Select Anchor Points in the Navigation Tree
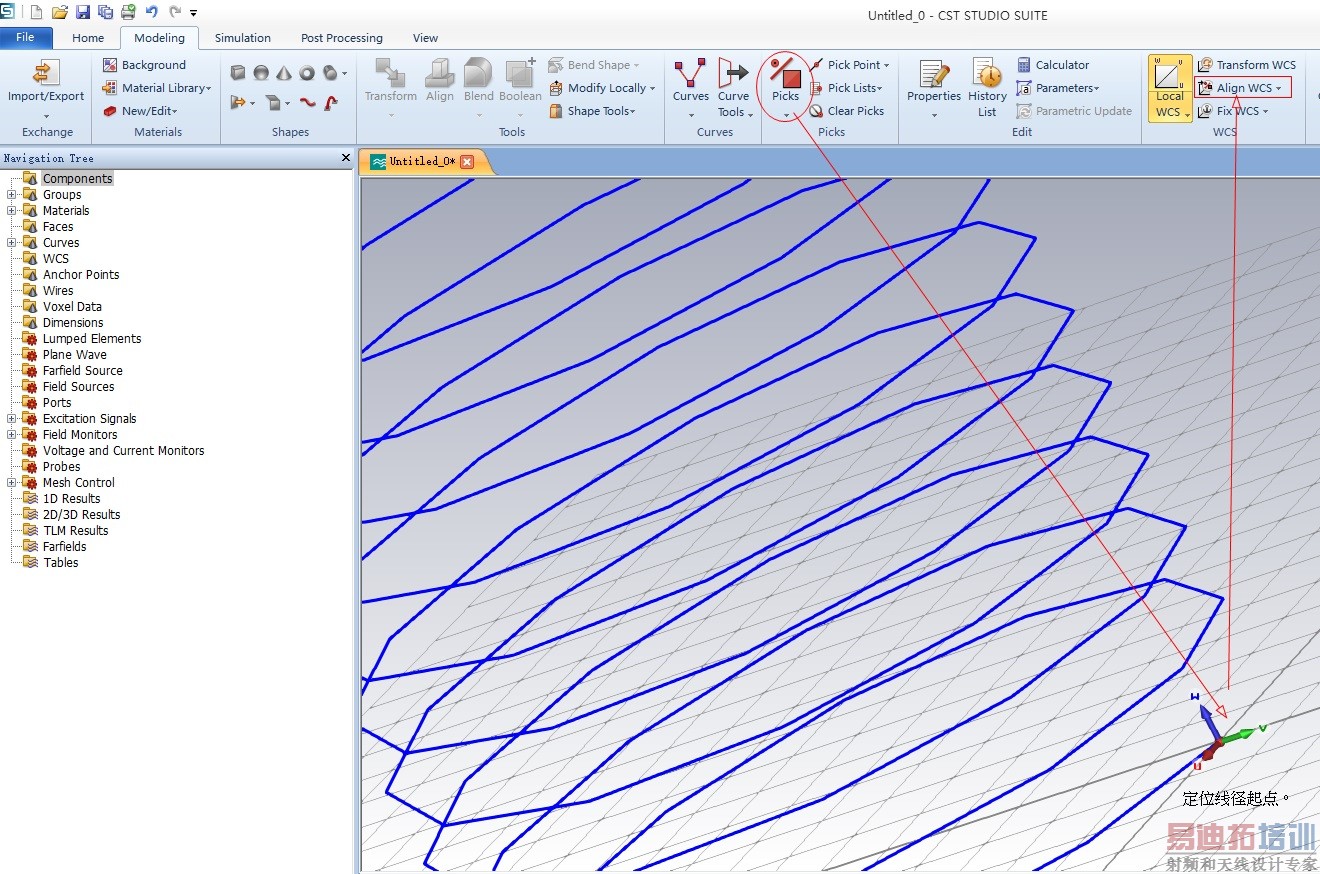This screenshot has height=874, width=1320. click(x=81, y=275)
